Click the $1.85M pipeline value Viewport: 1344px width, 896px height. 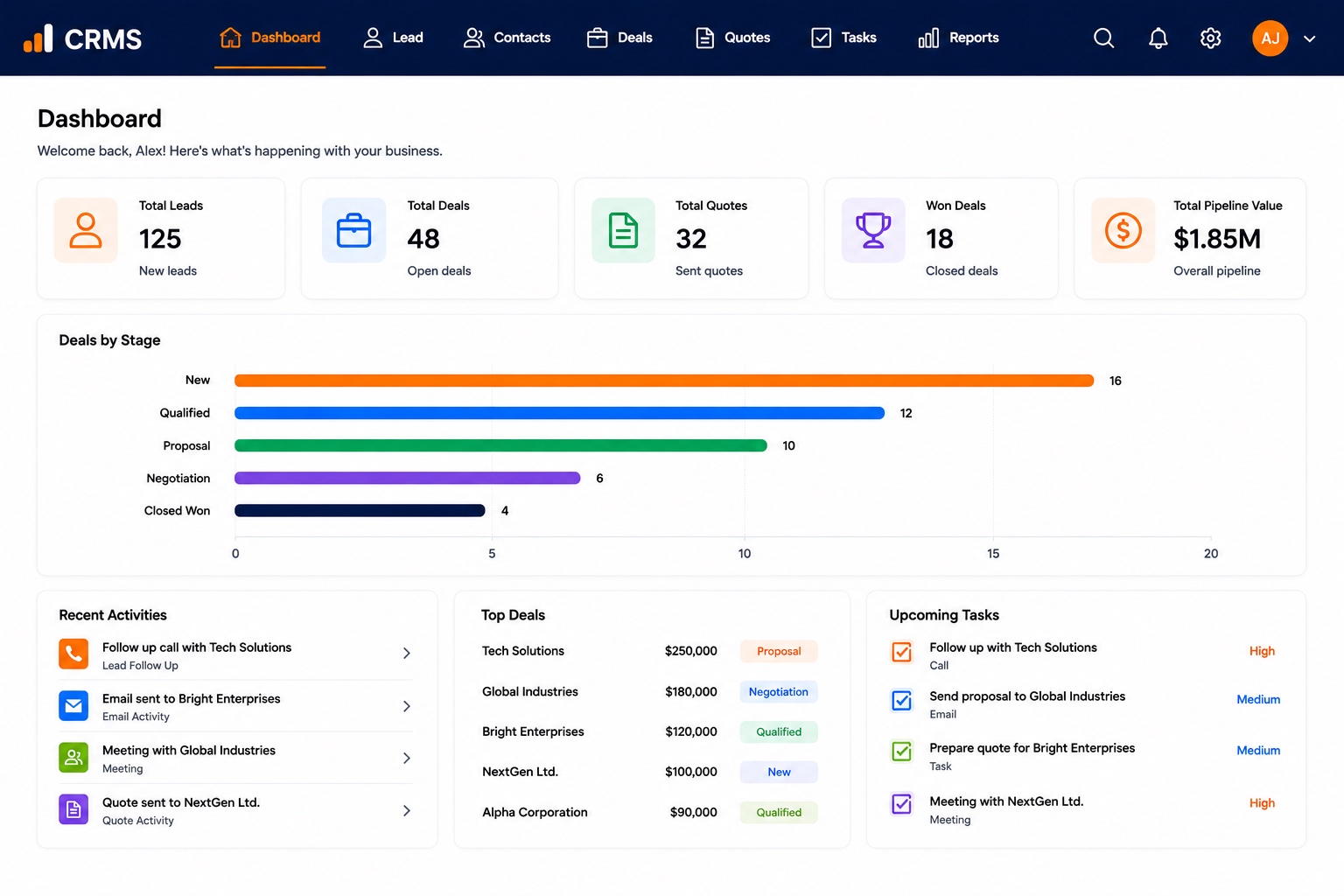coord(1217,238)
